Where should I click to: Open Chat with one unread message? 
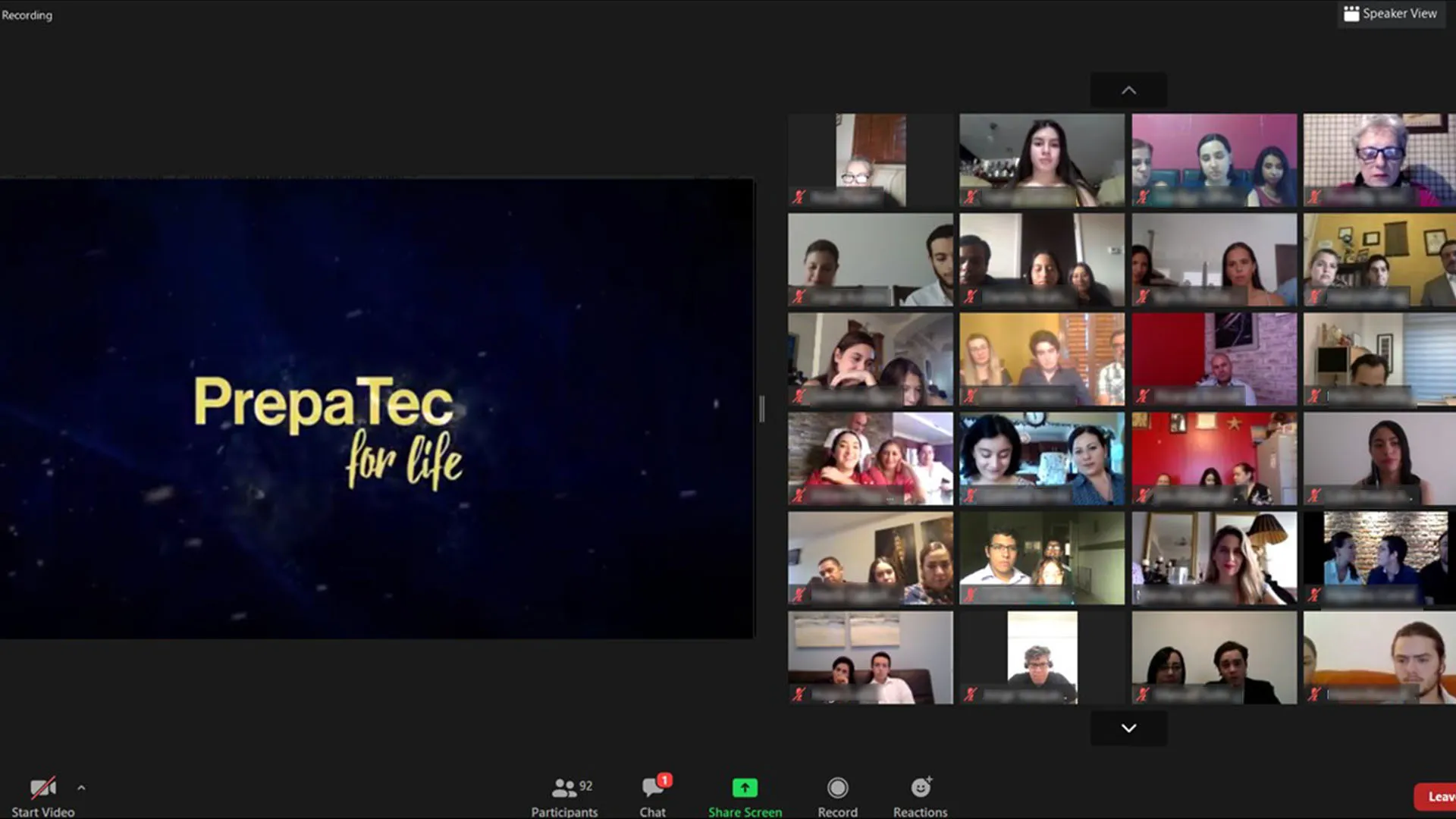point(652,789)
